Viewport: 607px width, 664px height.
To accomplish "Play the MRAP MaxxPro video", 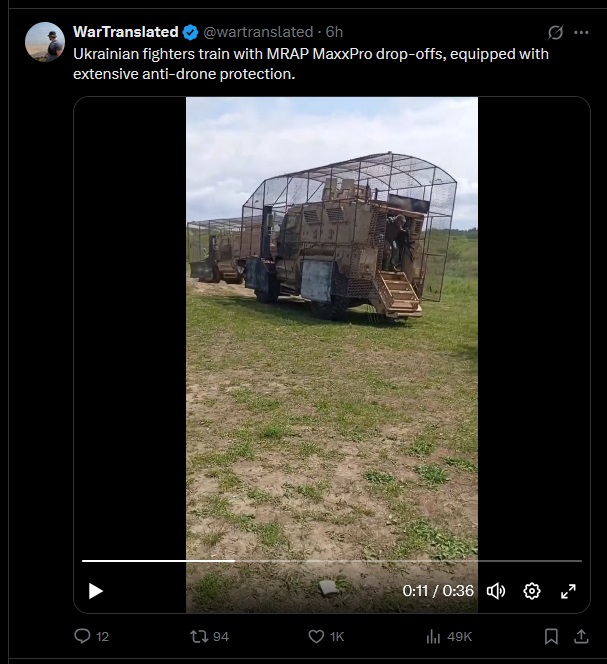I will (x=96, y=591).
